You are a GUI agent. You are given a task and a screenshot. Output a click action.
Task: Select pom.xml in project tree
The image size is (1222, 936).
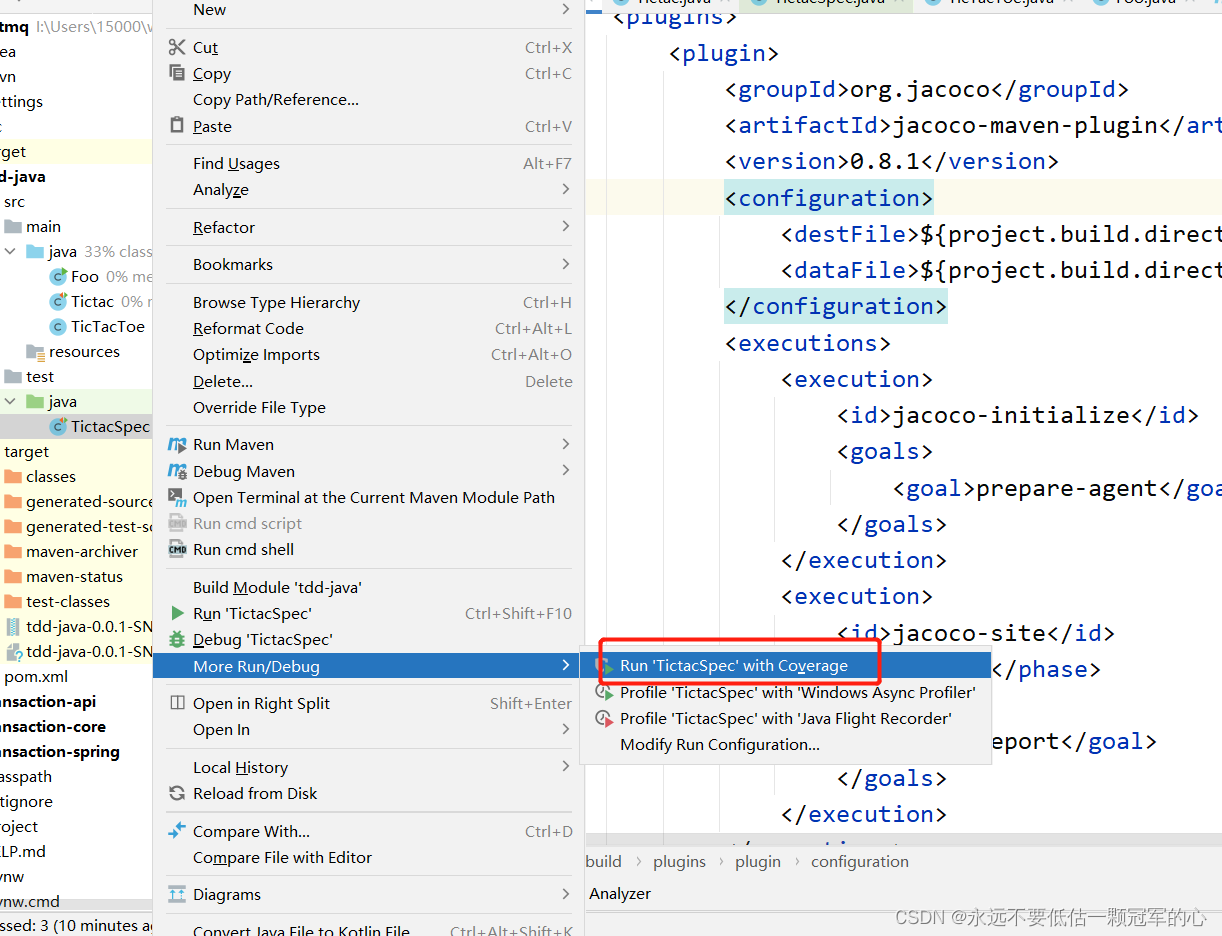point(36,676)
